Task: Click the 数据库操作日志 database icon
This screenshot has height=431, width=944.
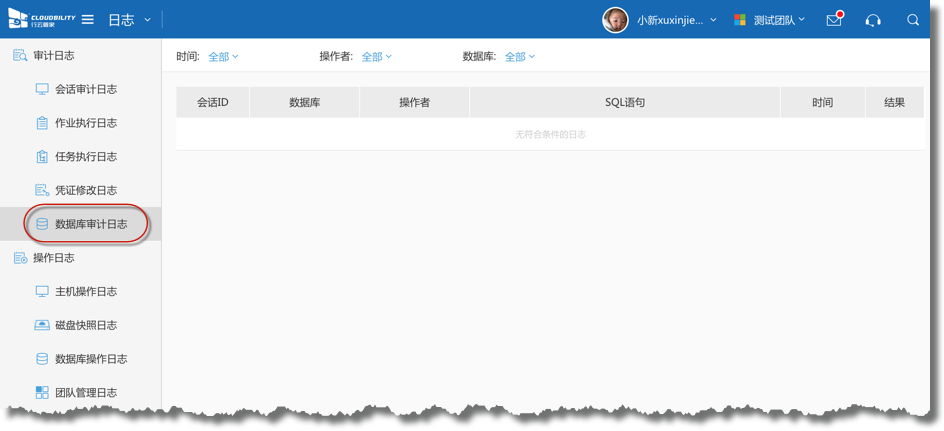Action: [42, 359]
